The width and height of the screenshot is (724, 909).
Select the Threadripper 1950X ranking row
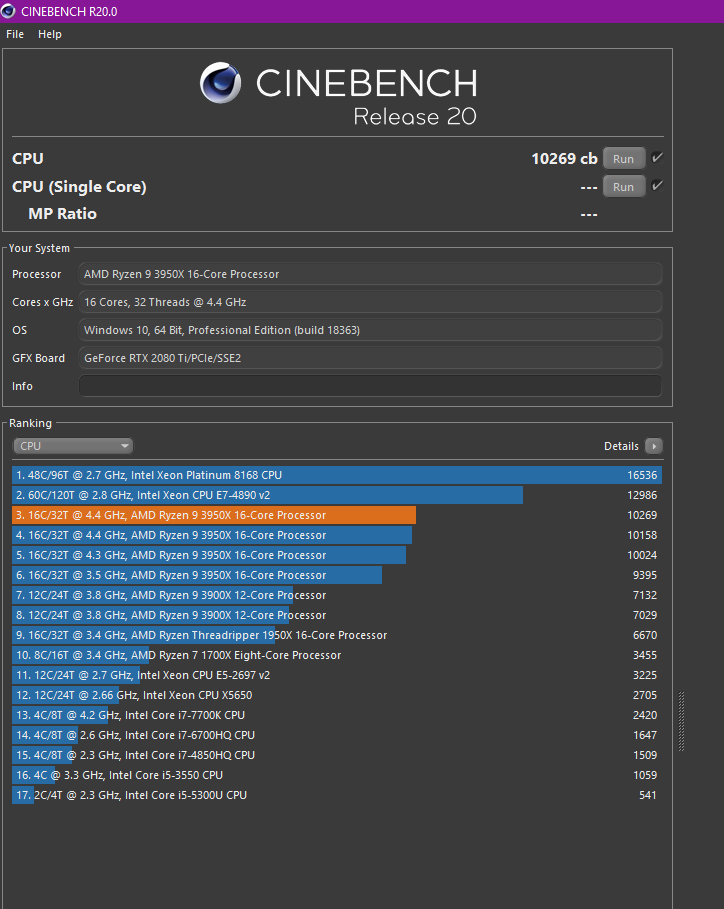pos(337,635)
